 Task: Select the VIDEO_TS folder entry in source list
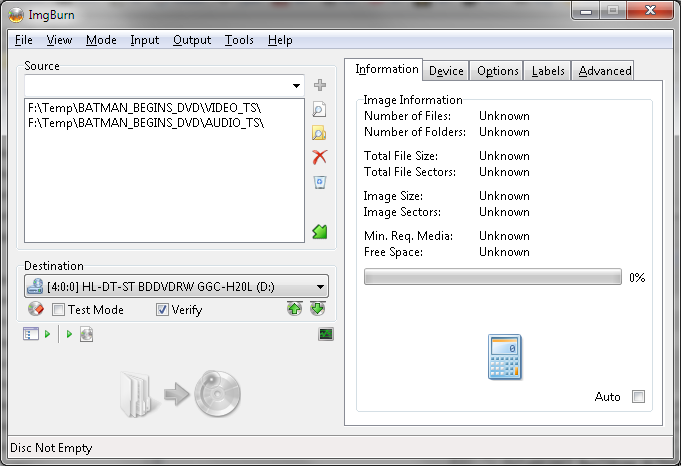144,108
